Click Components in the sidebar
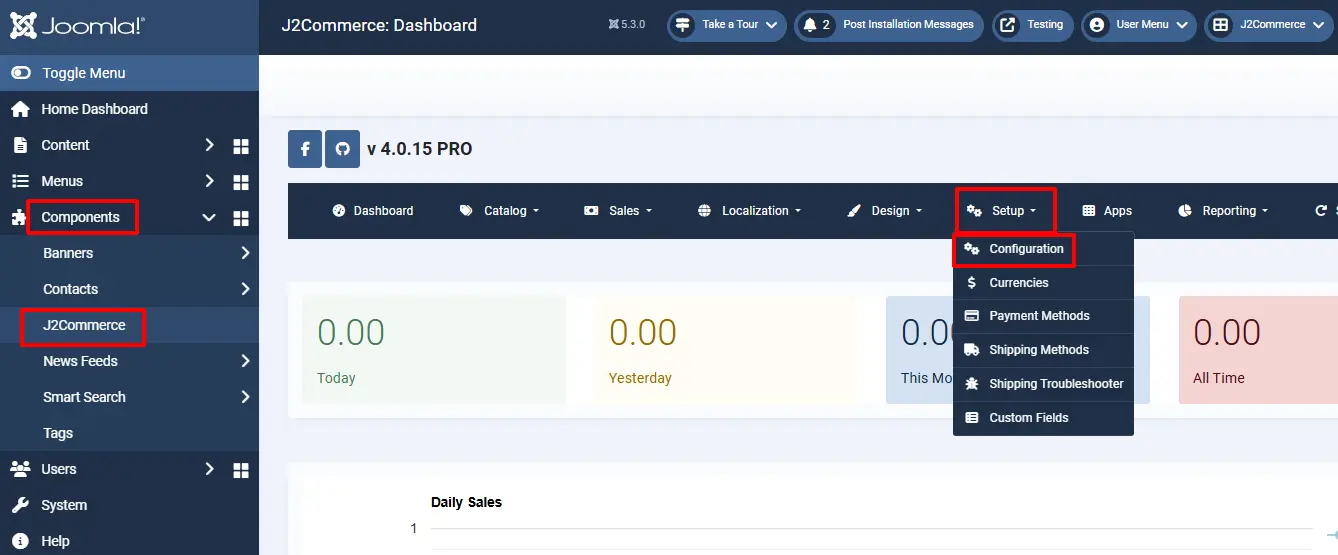The width and height of the screenshot is (1338, 555). click(80, 217)
